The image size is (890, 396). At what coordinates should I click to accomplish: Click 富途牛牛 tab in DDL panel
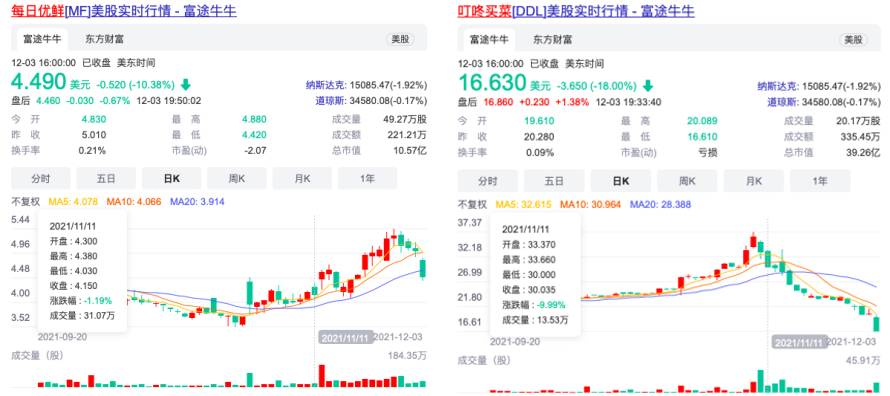click(x=488, y=39)
